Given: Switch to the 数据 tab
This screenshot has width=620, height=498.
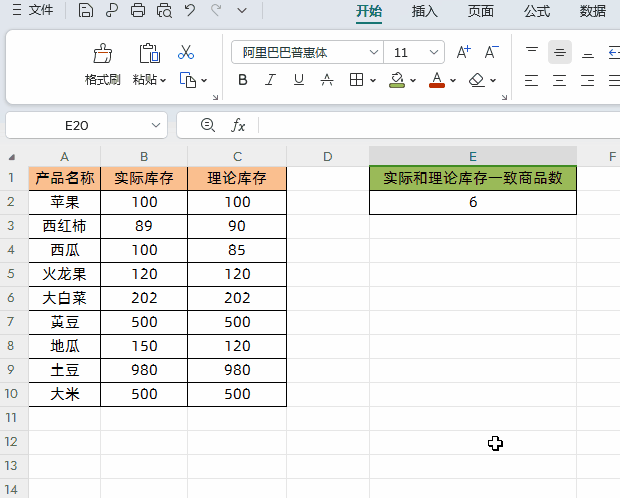Looking at the screenshot, I should tap(593, 11).
